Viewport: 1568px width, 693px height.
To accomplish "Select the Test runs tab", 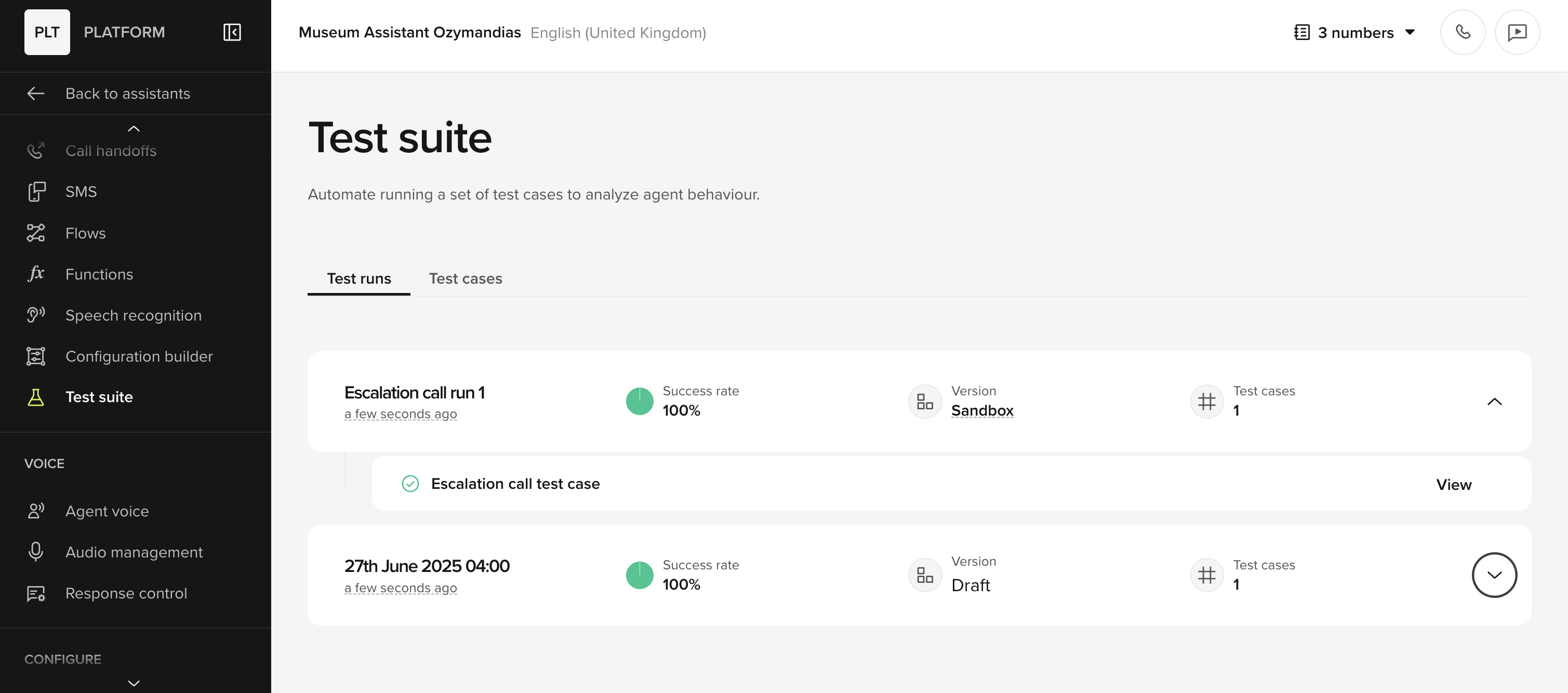I will [358, 278].
